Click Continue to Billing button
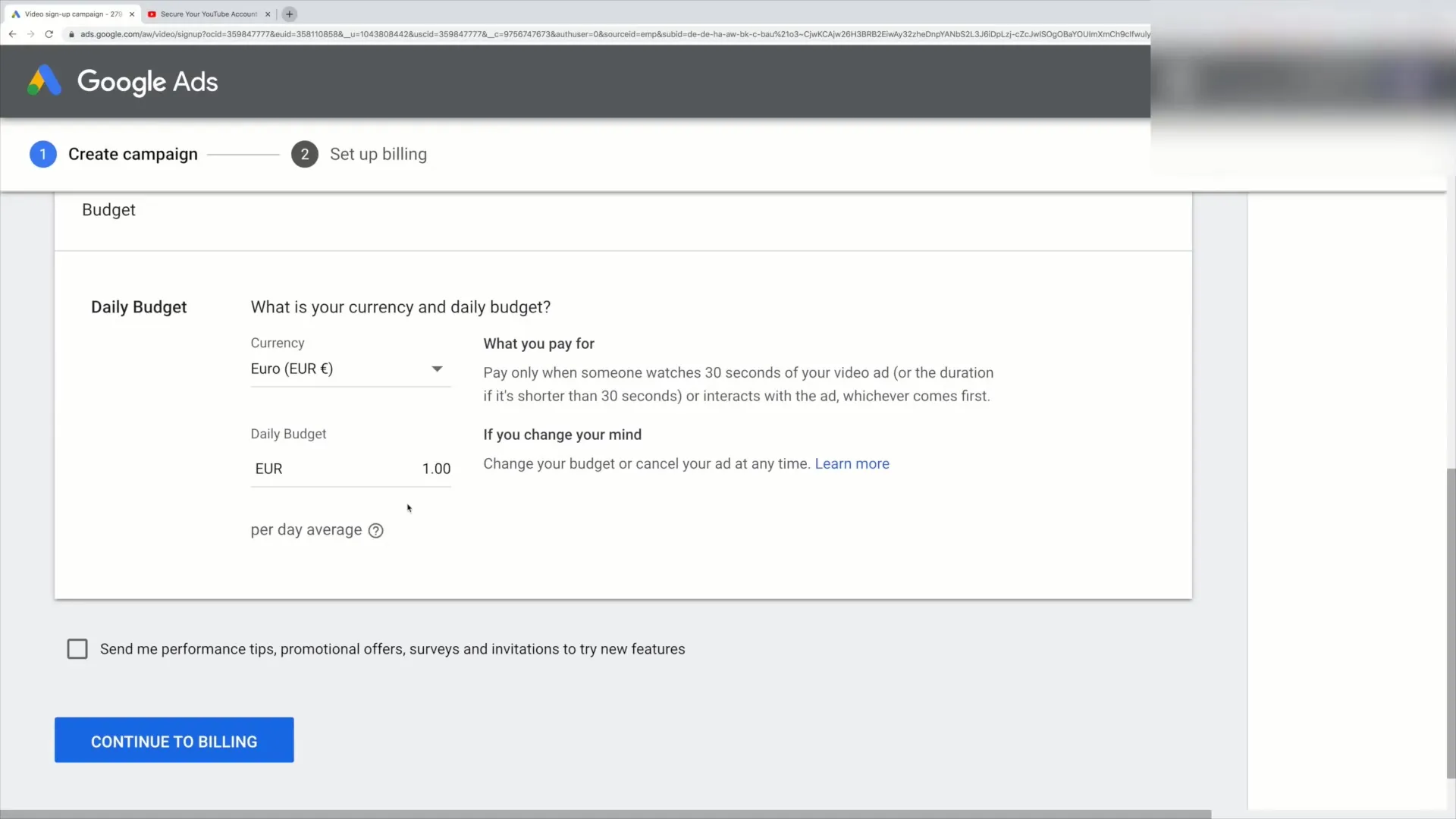Screen dimensions: 1456x819 coord(174,740)
